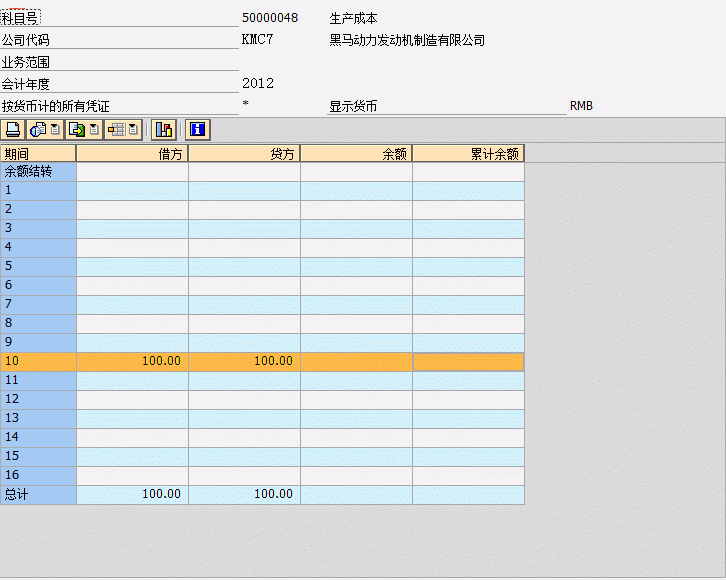Select the period 16 row label

[x=38, y=475]
